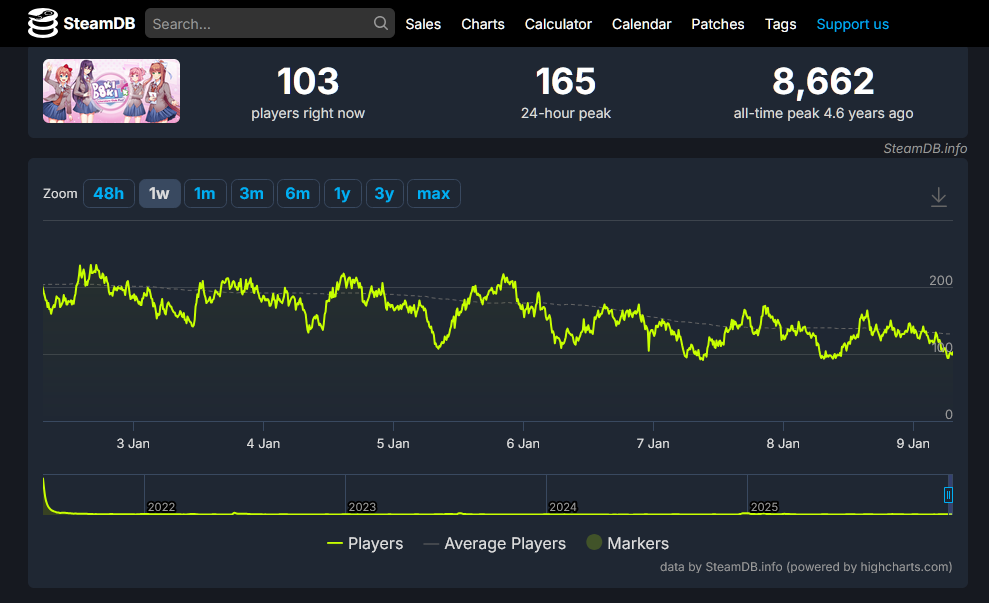
Task: Open the Calendar page
Action: point(641,24)
